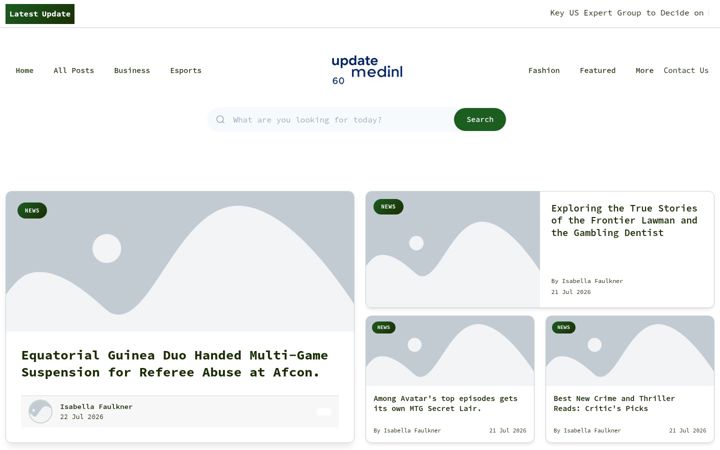Open the Home menu item
Viewport: 720px width, 450px height.
pyautogui.click(x=24, y=70)
